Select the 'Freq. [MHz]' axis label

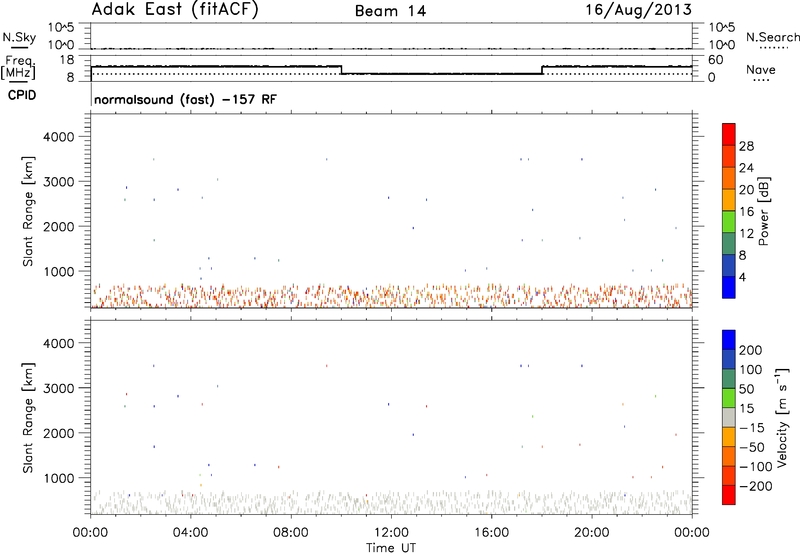pos(18,67)
